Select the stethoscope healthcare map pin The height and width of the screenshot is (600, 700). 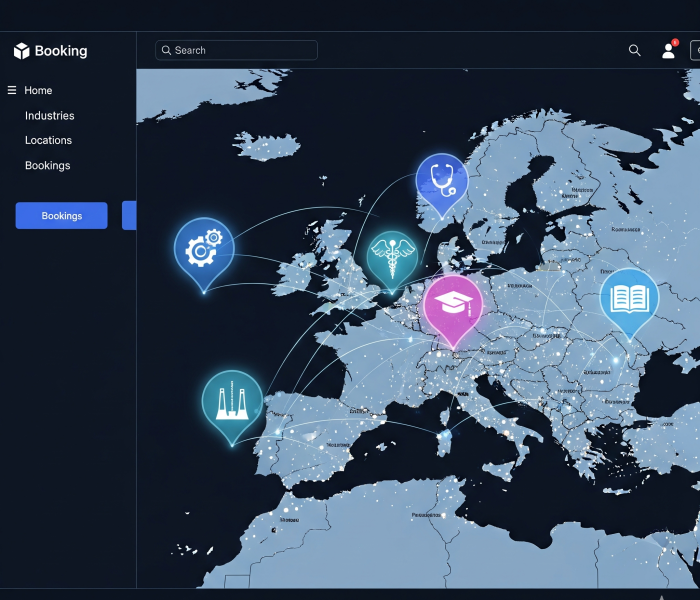[x=441, y=181]
